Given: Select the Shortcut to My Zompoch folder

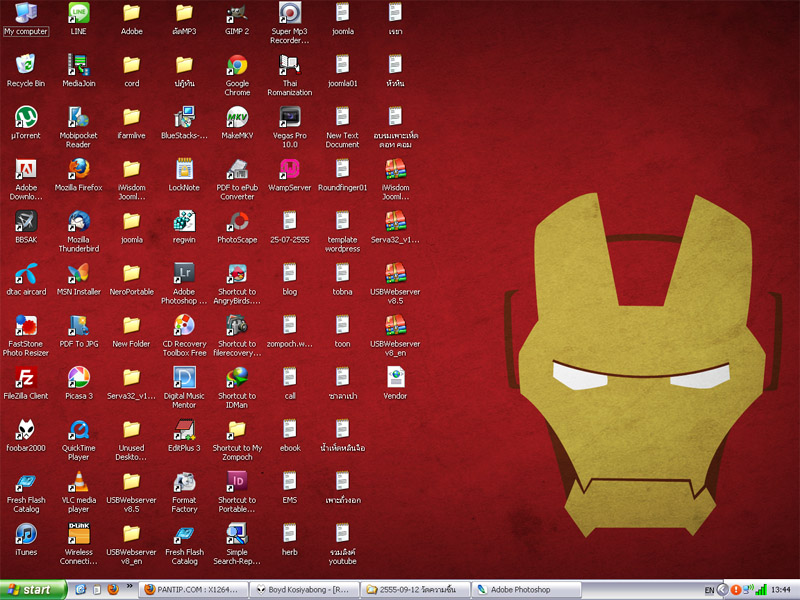Looking at the screenshot, I should 237,440.
